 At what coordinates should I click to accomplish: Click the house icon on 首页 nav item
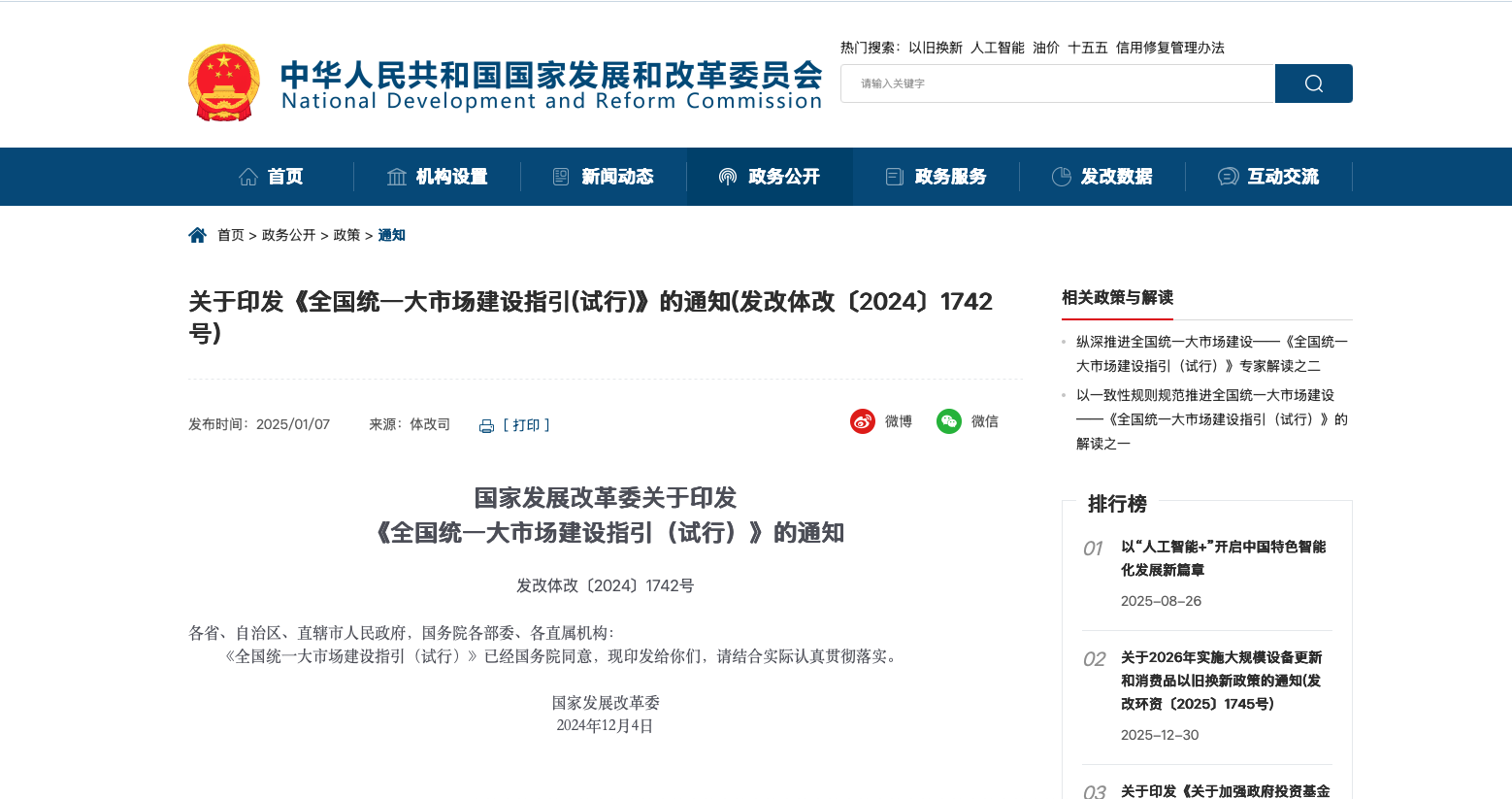pos(247,176)
